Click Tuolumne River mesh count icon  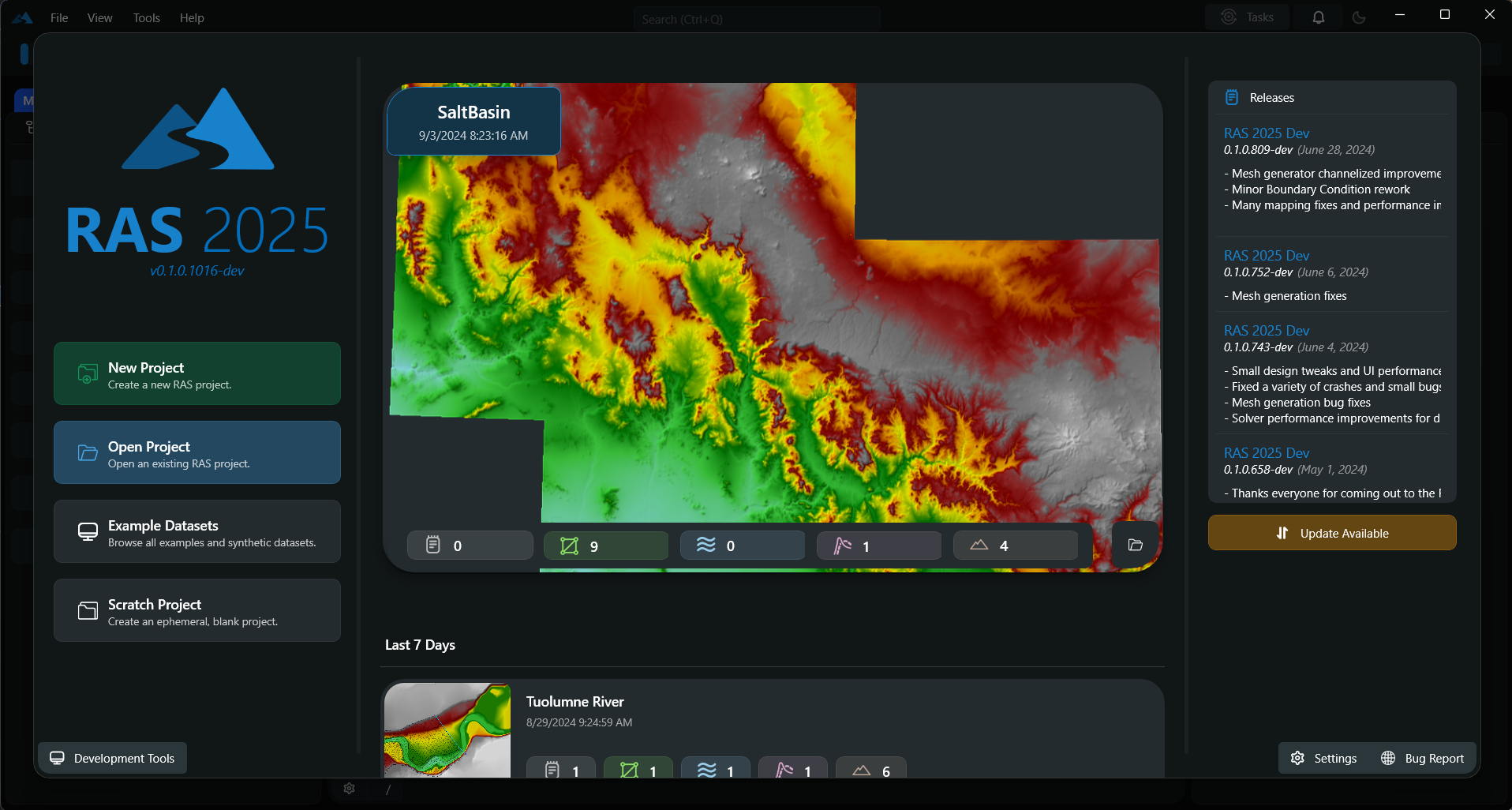(629, 770)
